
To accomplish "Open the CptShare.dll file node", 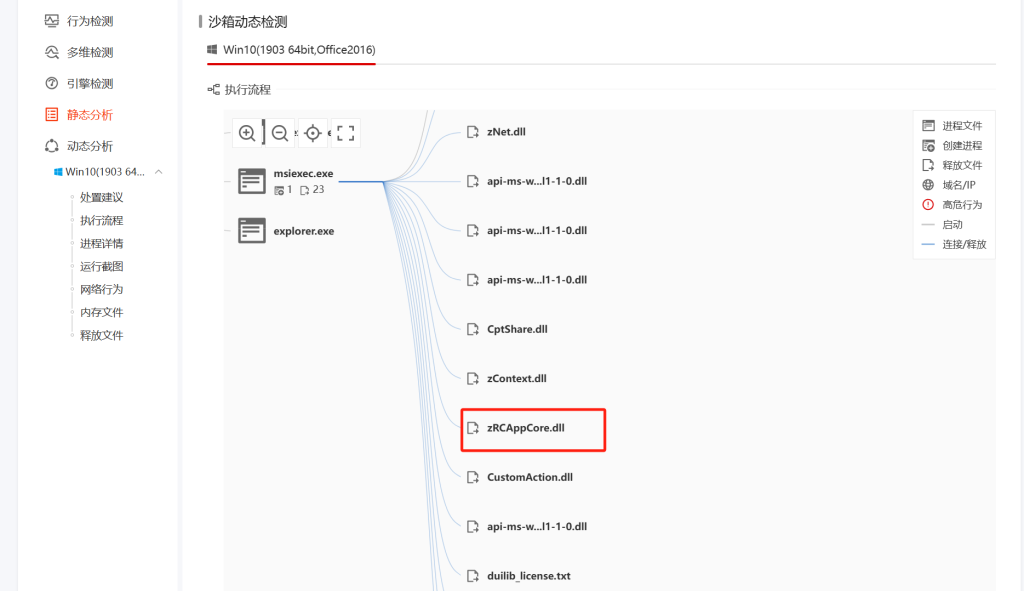I will point(516,329).
